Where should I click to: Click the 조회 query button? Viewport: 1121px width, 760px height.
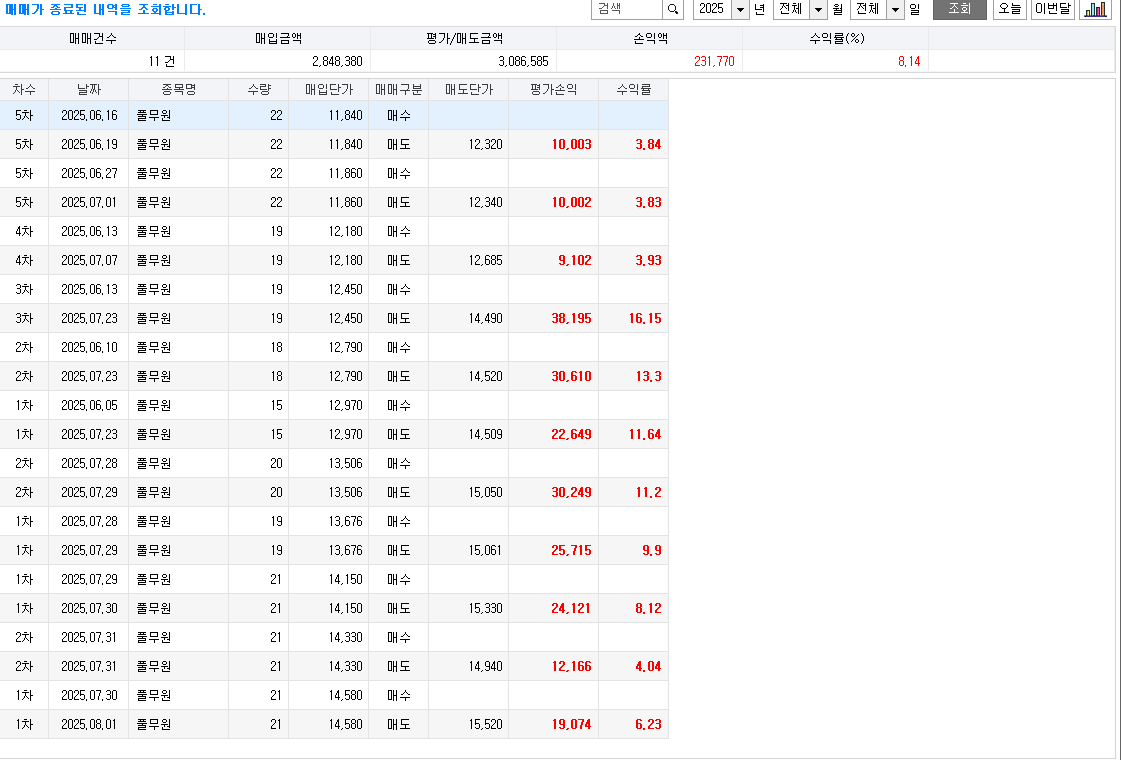(x=959, y=9)
